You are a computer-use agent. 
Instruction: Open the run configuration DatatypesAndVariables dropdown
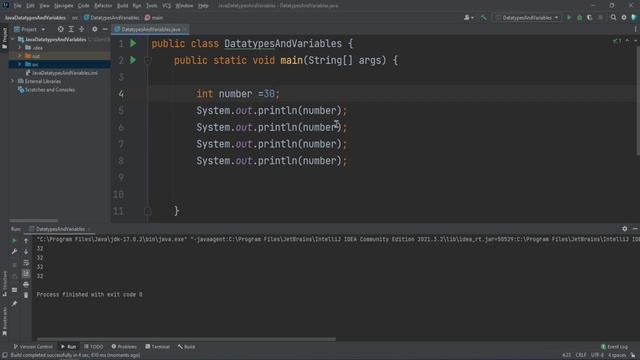527,18
